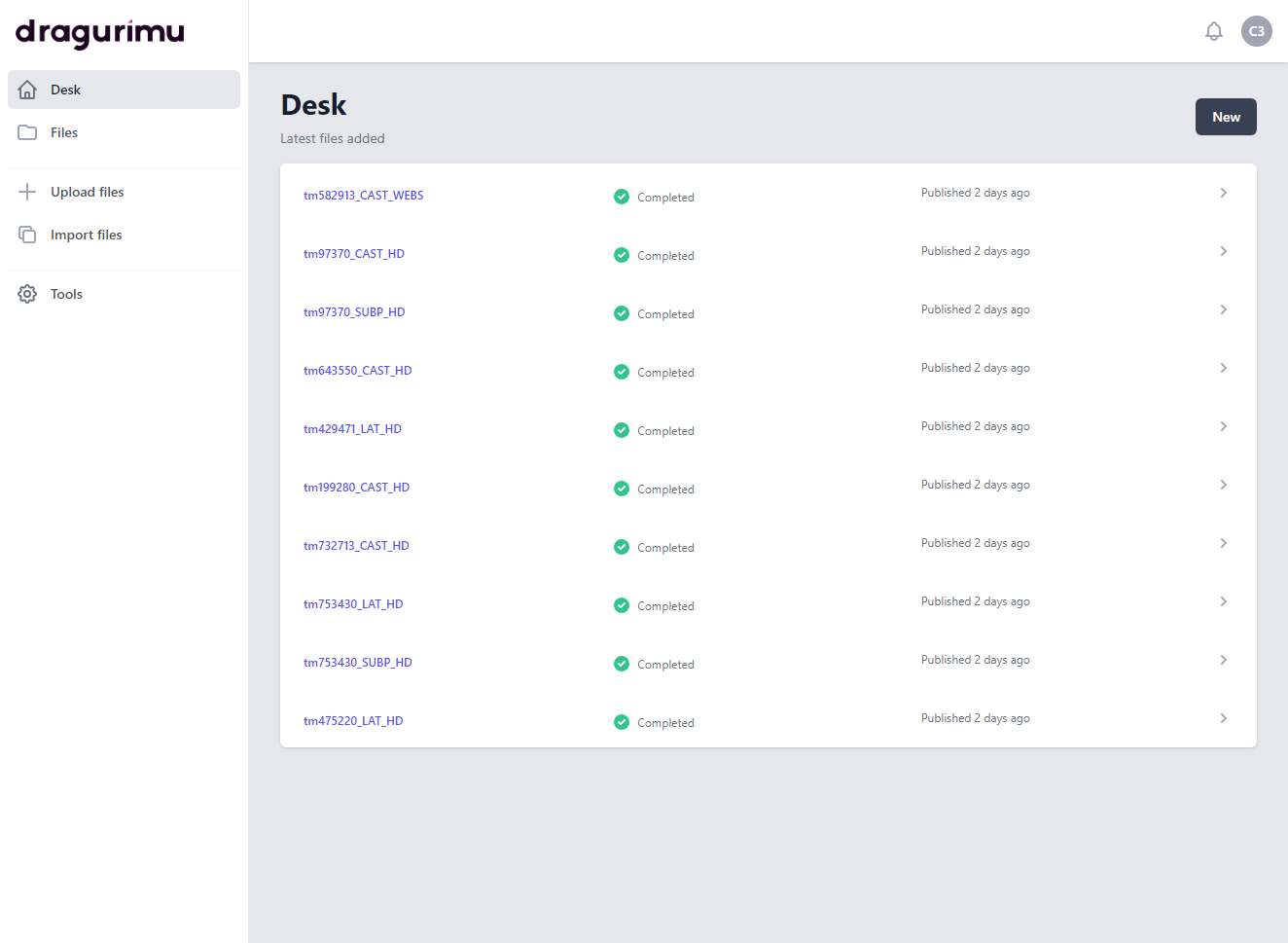The height and width of the screenshot is (943, 1288).
Task: Select Tools in the sidebar menu
Action: pos(66,294)
